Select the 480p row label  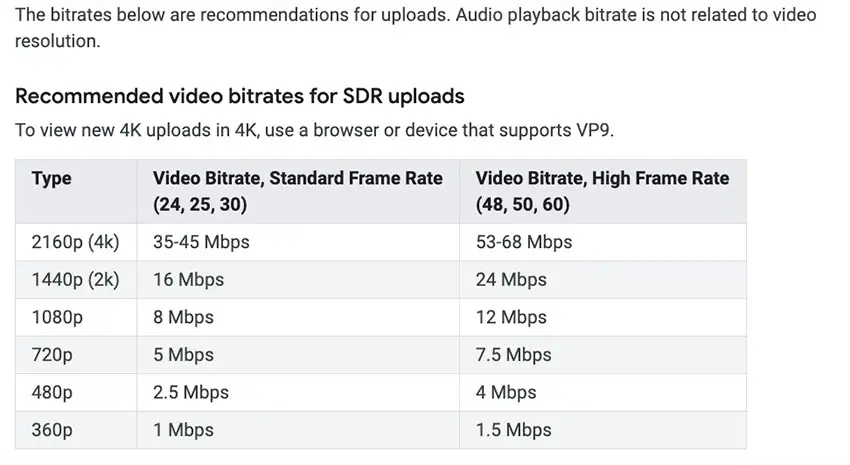point(51,392)
